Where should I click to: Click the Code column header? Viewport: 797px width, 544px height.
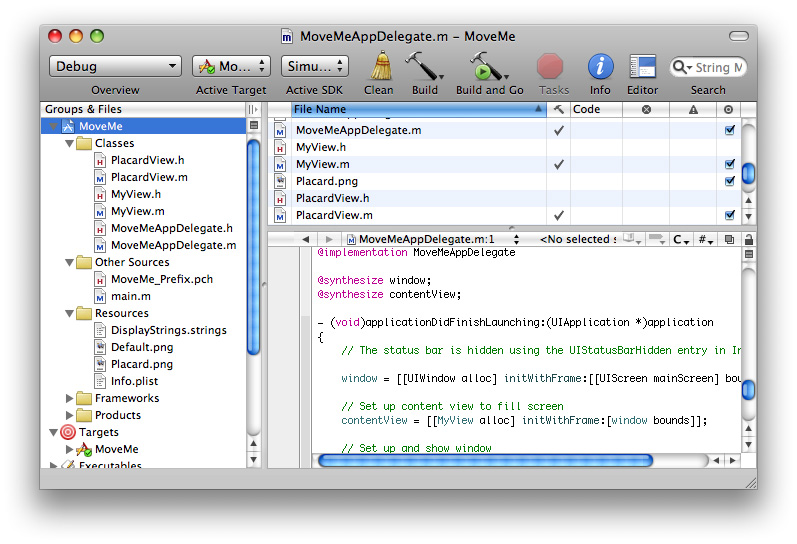pyautogui.click(x=596, y=109)
